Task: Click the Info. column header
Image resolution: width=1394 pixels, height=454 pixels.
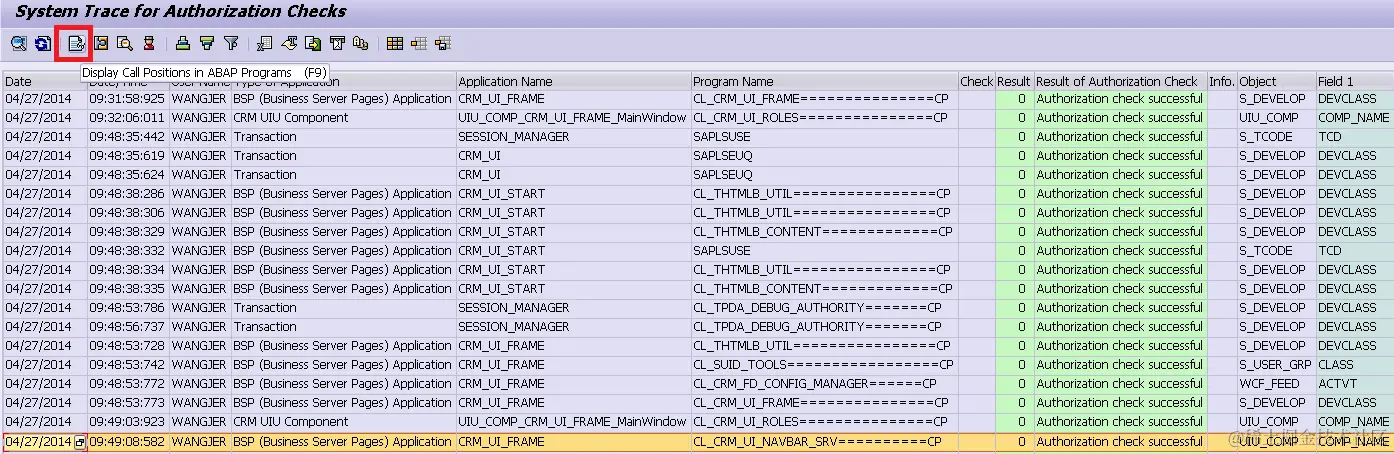Action: coord(1222,81)
